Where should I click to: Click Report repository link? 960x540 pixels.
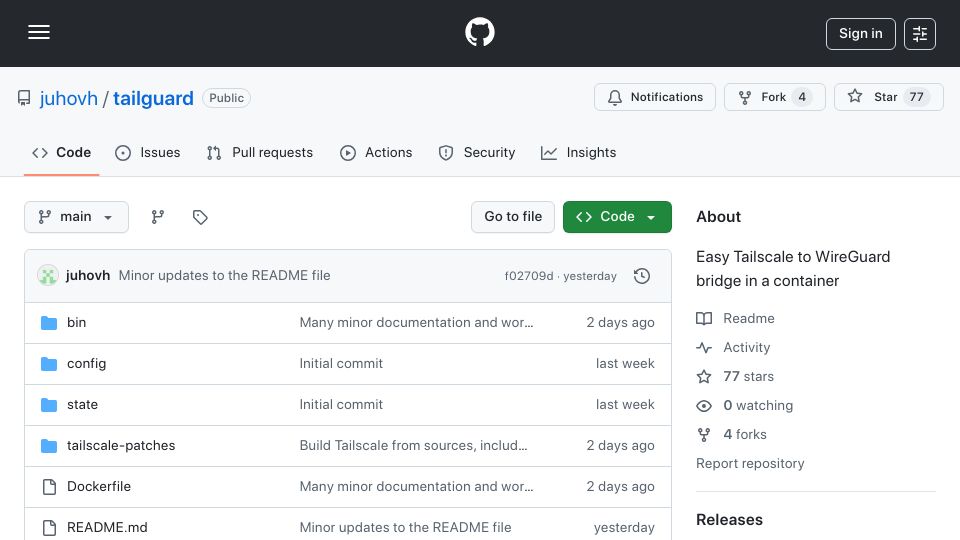coord(750,463)
